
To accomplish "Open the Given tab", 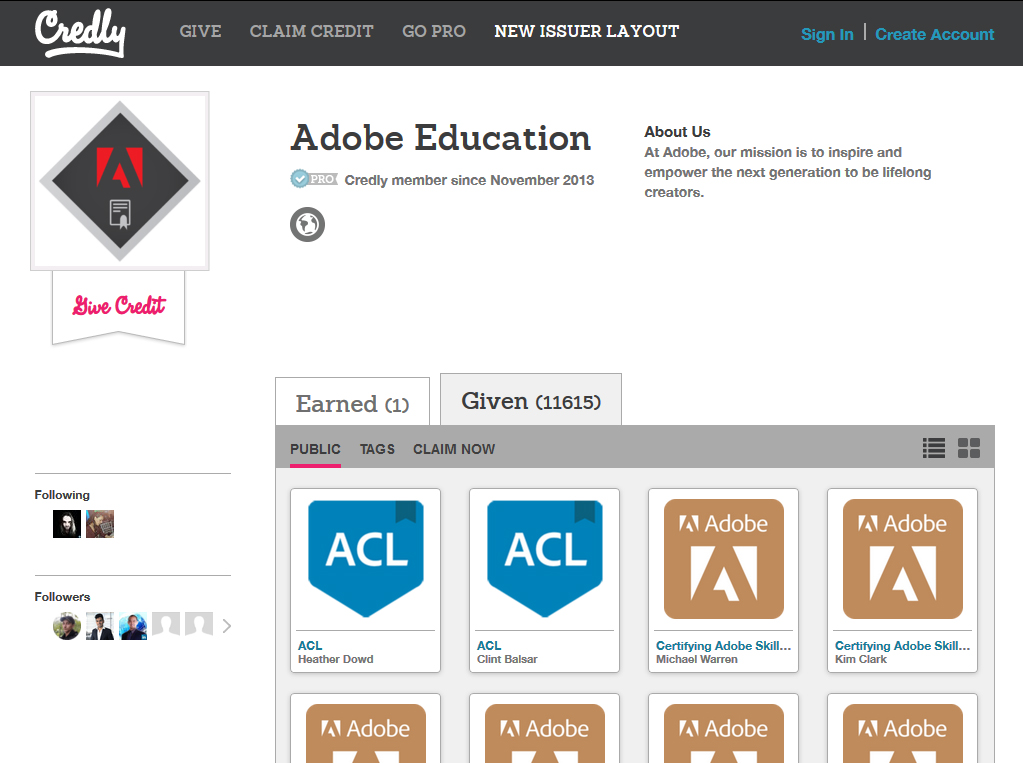I will pos(530,400).
